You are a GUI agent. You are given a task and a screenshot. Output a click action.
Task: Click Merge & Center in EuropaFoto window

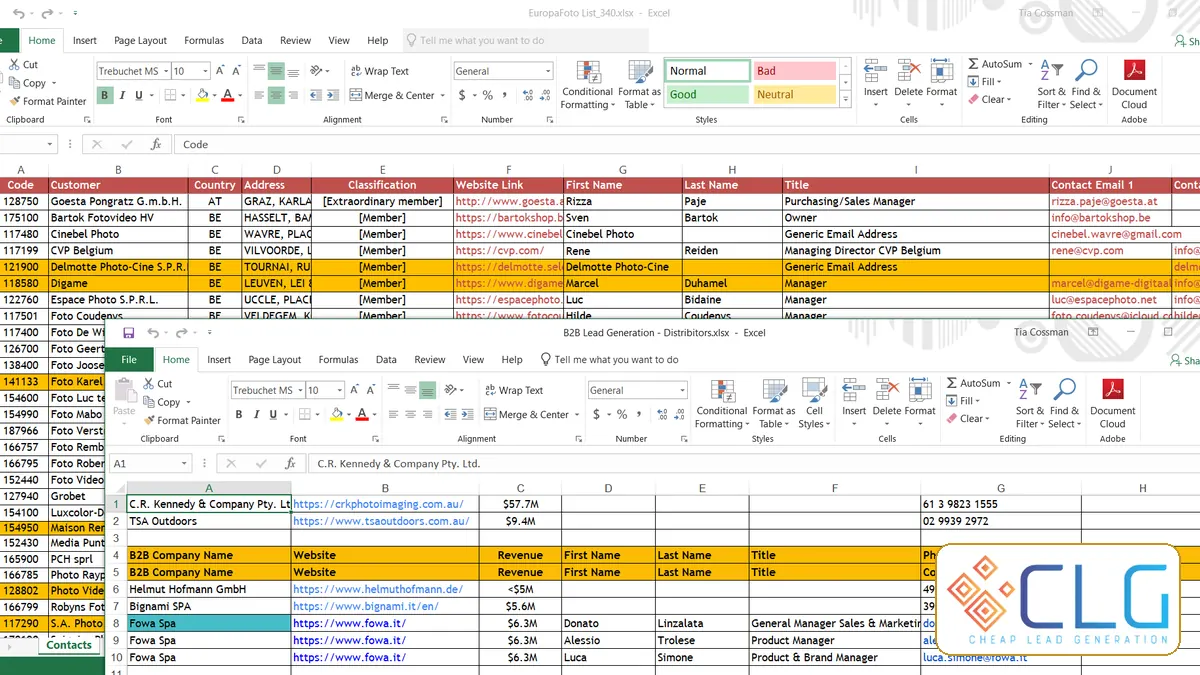pos(392,96)
